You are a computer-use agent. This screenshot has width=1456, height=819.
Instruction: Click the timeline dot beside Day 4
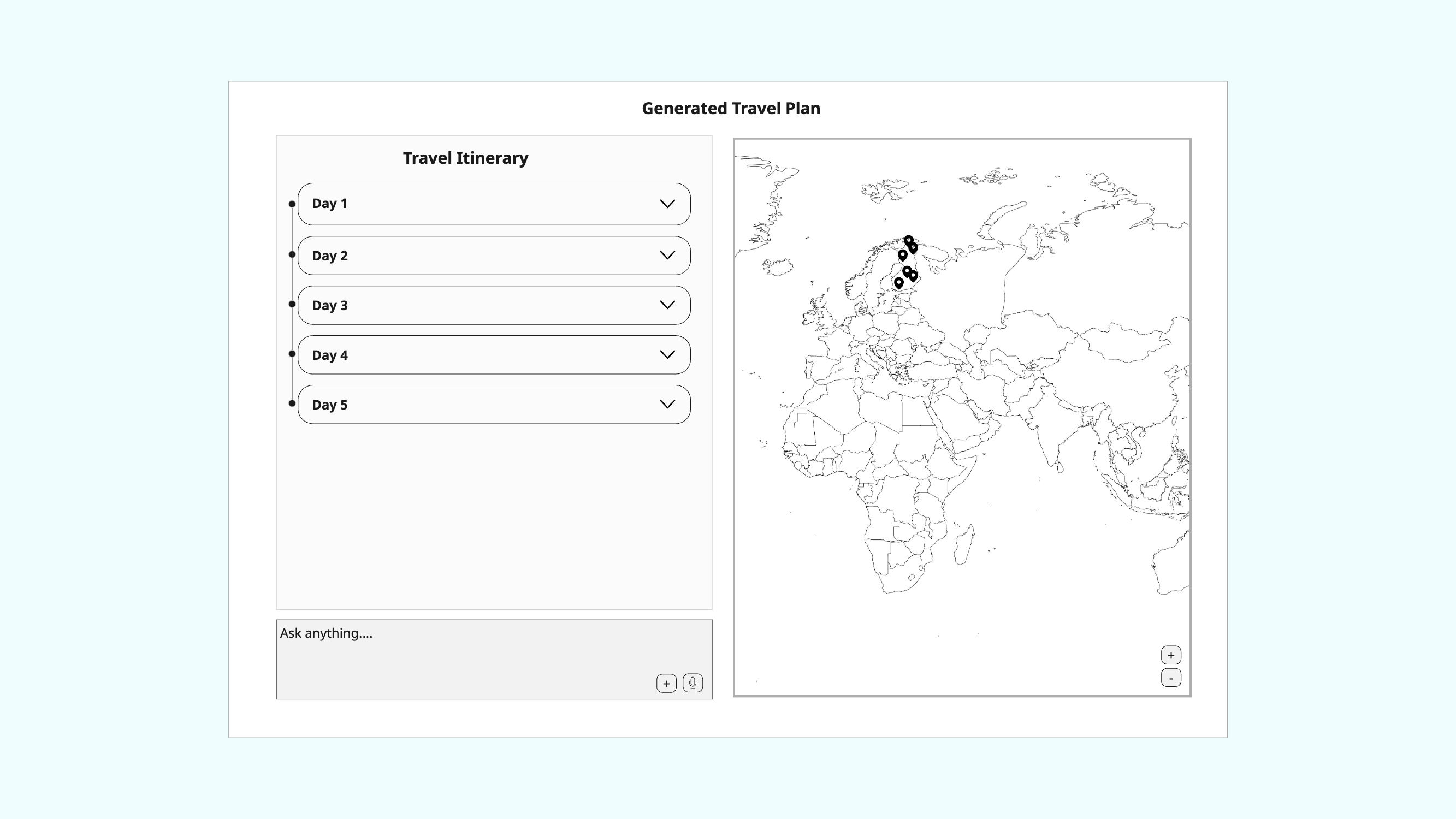[292, 354]
